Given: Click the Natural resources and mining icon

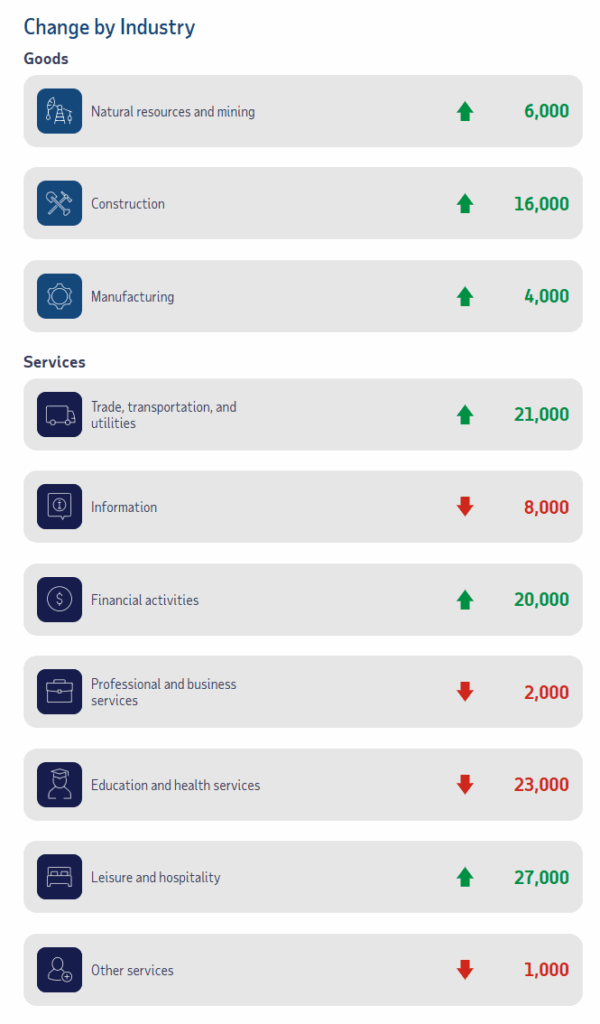Looking at the screenshot, I should (59, 111).
